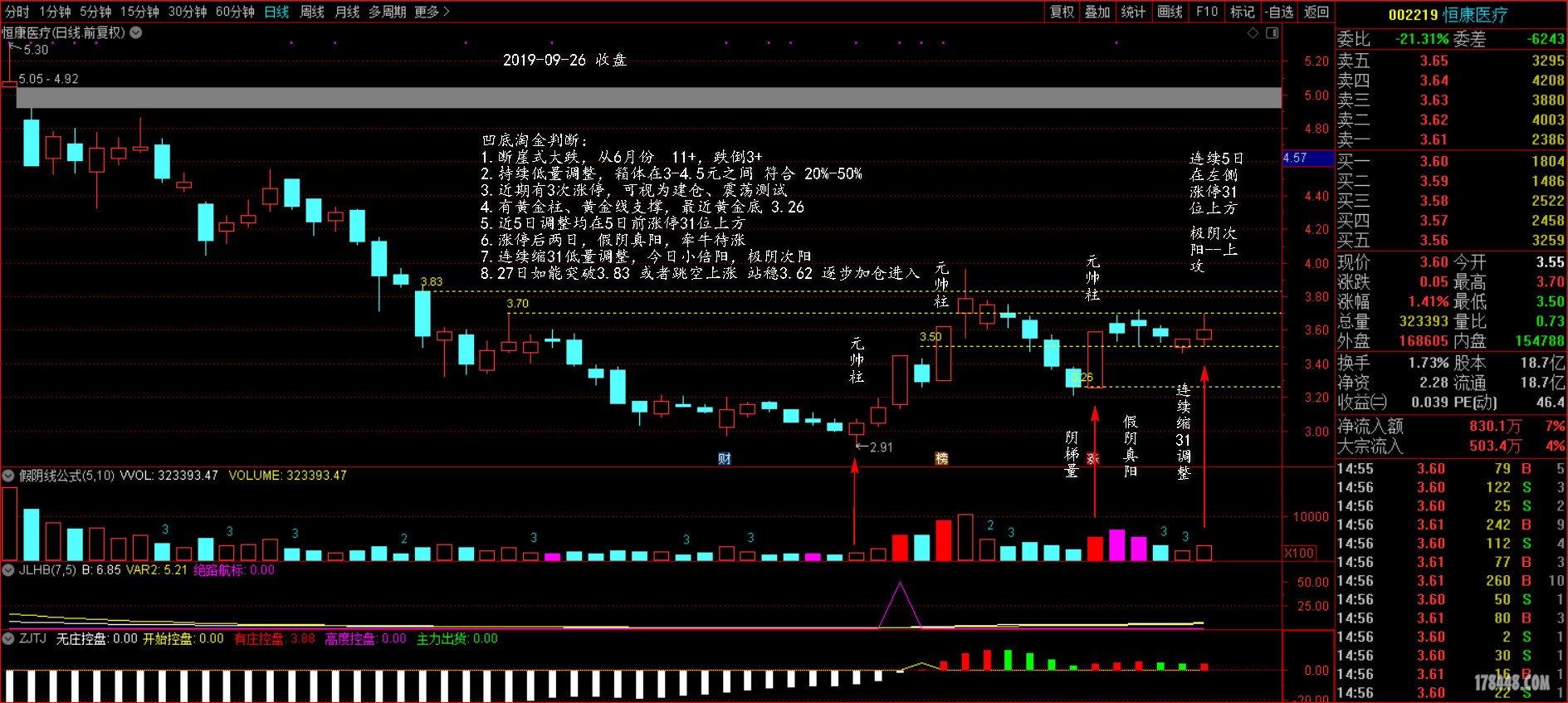
Task: Click the 总量 323393 field
Action: coord(1393,321)
